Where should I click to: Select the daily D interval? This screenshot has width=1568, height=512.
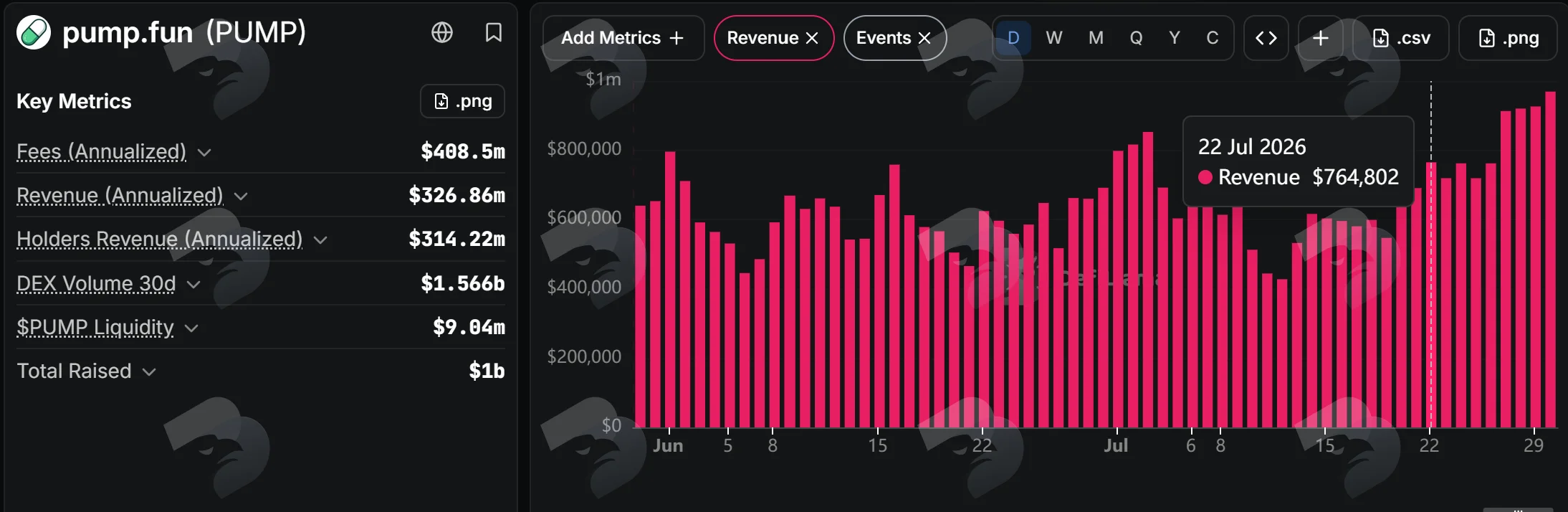[x=1013, y=38]
